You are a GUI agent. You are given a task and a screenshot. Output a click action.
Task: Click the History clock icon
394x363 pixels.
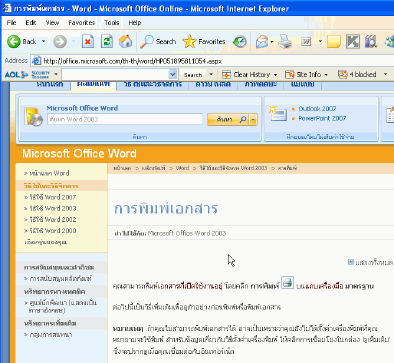click(240, 42)
